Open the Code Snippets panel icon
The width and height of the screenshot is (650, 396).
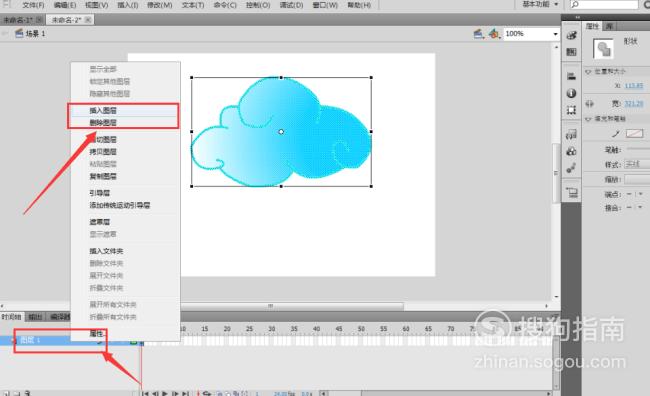pos(572,134)
